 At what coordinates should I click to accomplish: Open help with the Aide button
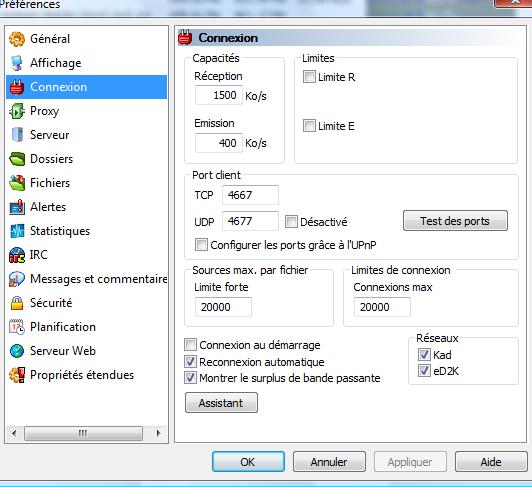click(491, 462)
